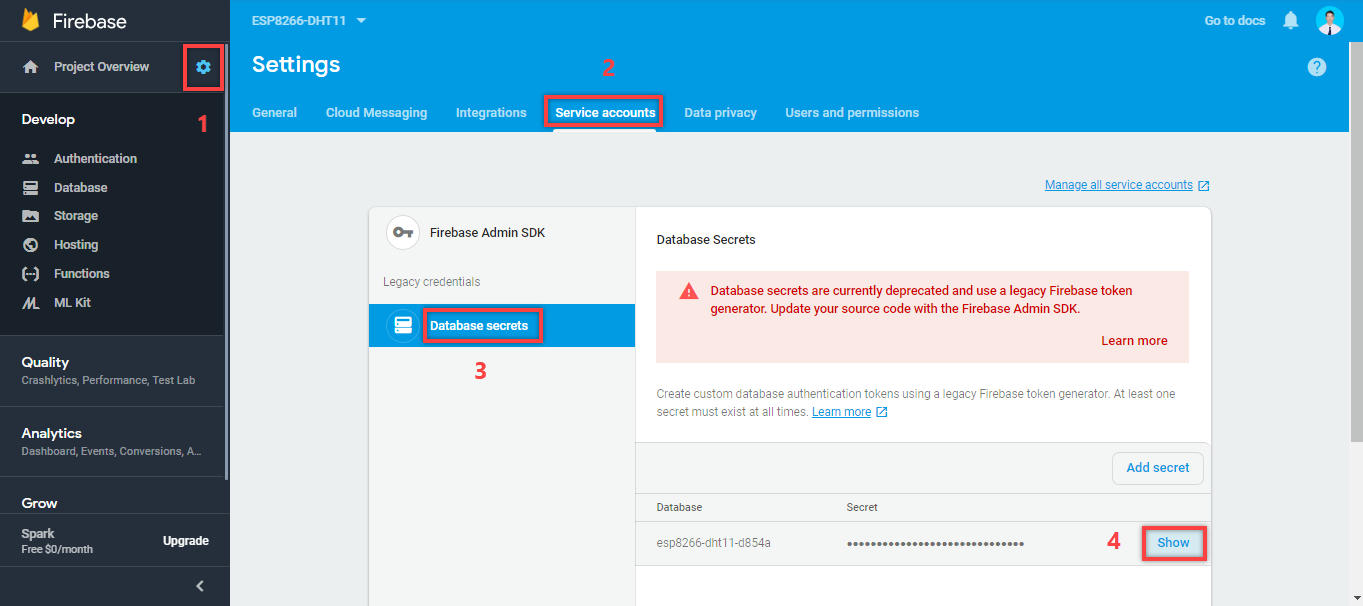Click the ML Kit icon
The width and height of the screenshot is (1363, 606).
[31, 303]
